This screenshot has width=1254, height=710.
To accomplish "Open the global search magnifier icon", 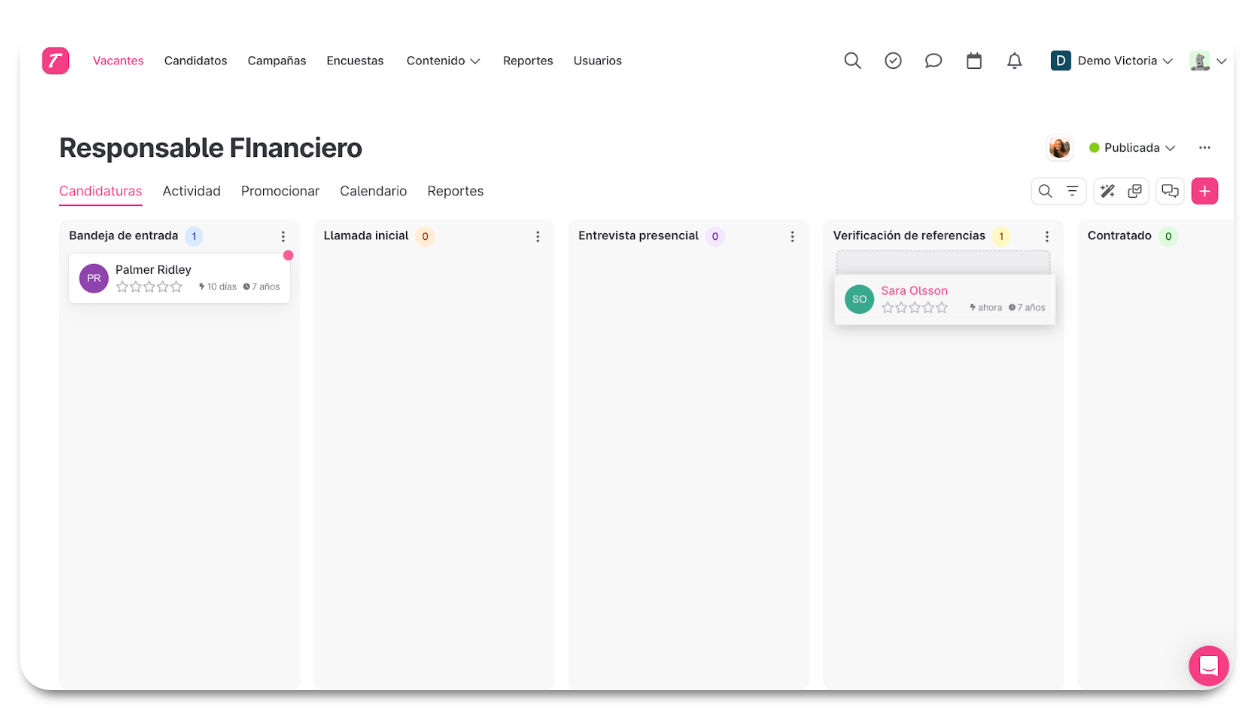I will (x=852, y=61).
